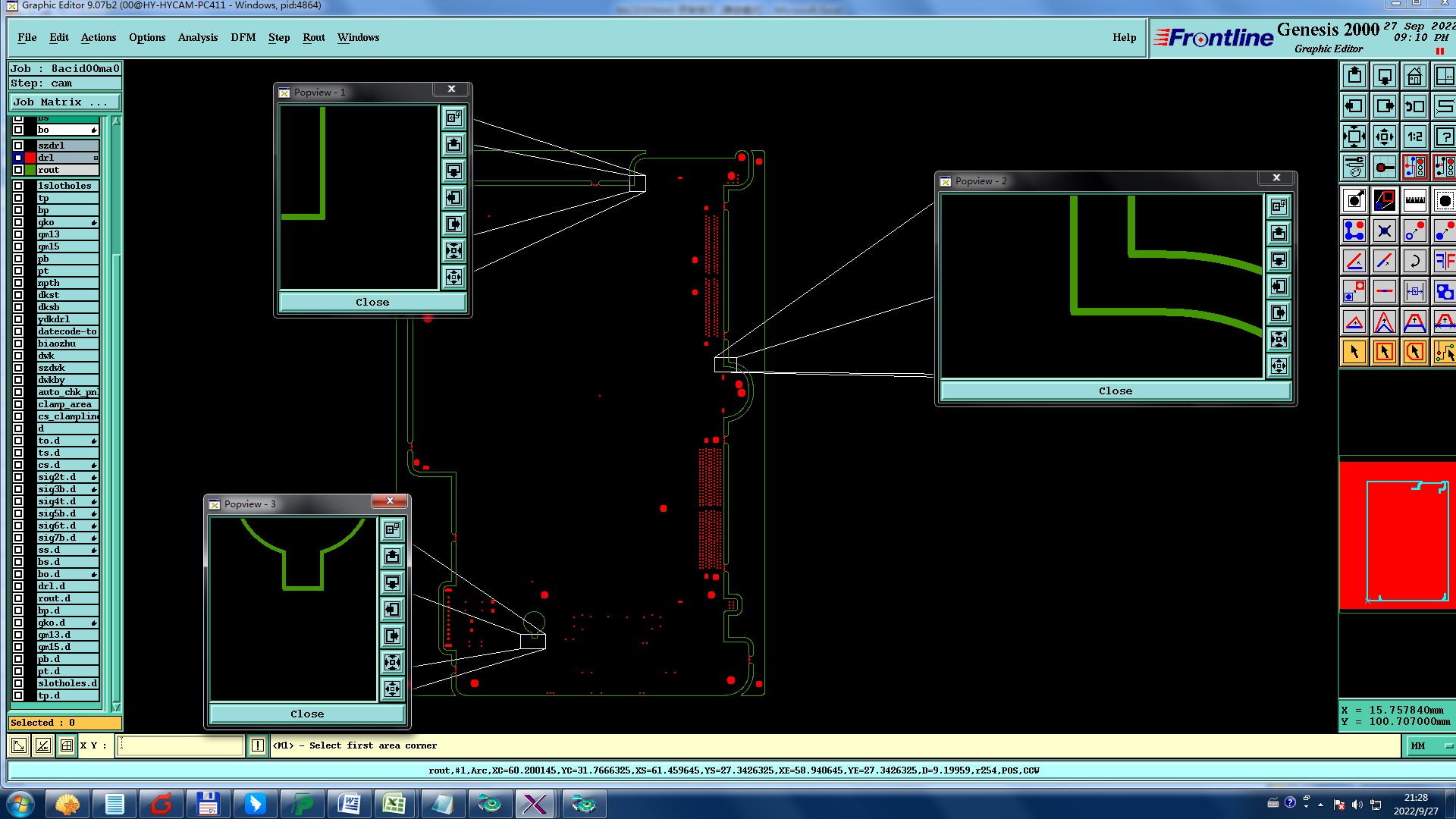
Task: Enable the npth layer checkbox
Action: (x=18, y=283)
